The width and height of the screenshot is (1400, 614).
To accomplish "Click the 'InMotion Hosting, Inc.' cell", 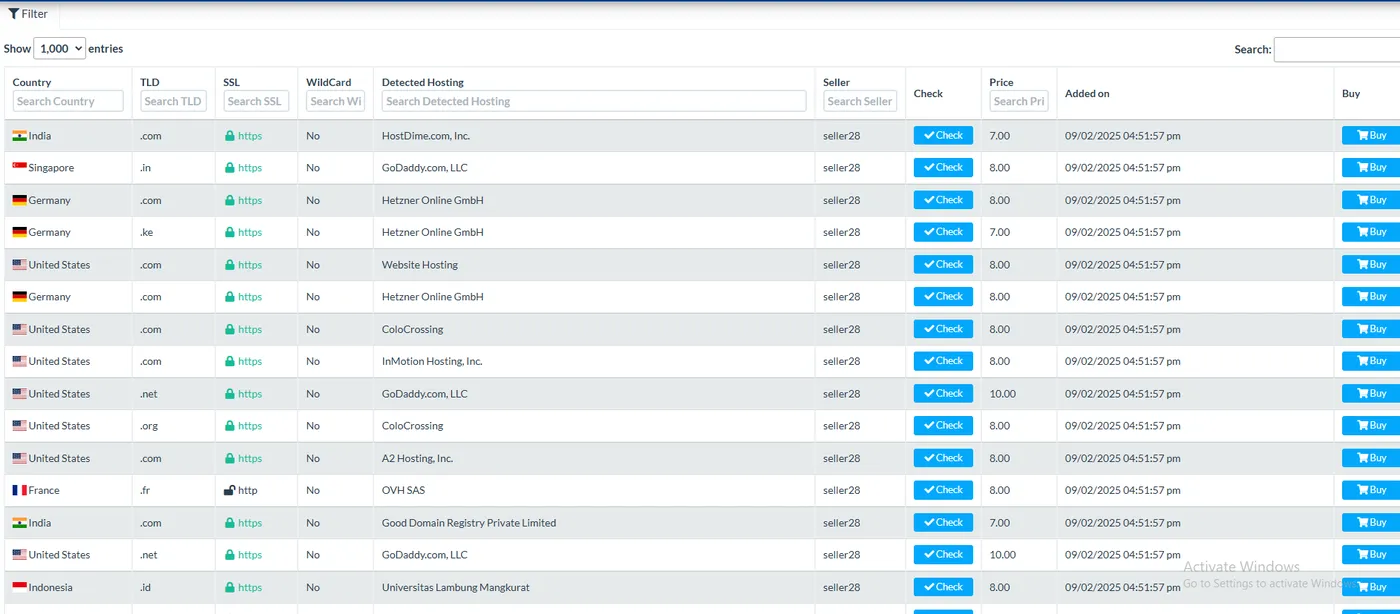I will tap(432, 362).
